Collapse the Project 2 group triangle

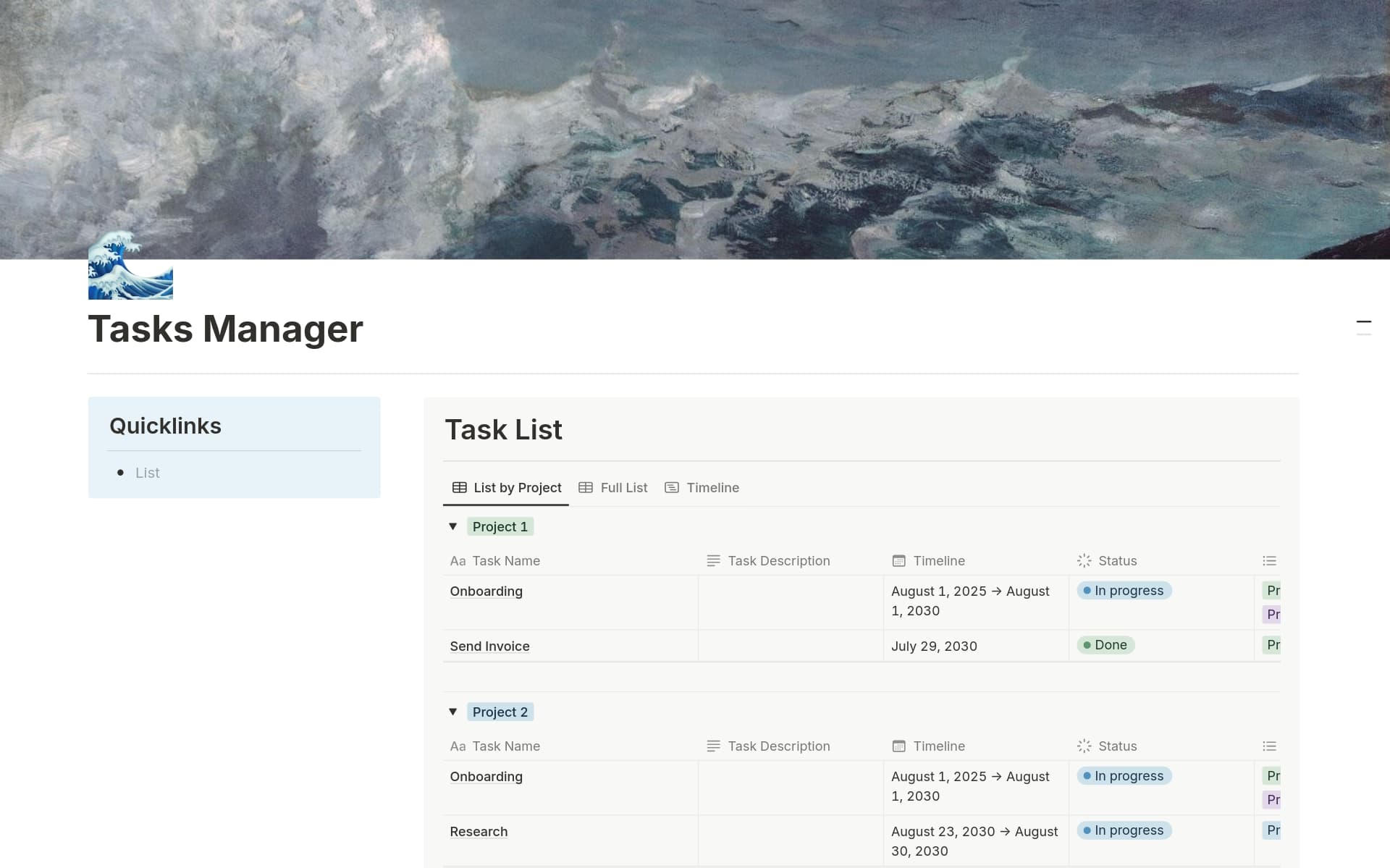click(453, 712)
